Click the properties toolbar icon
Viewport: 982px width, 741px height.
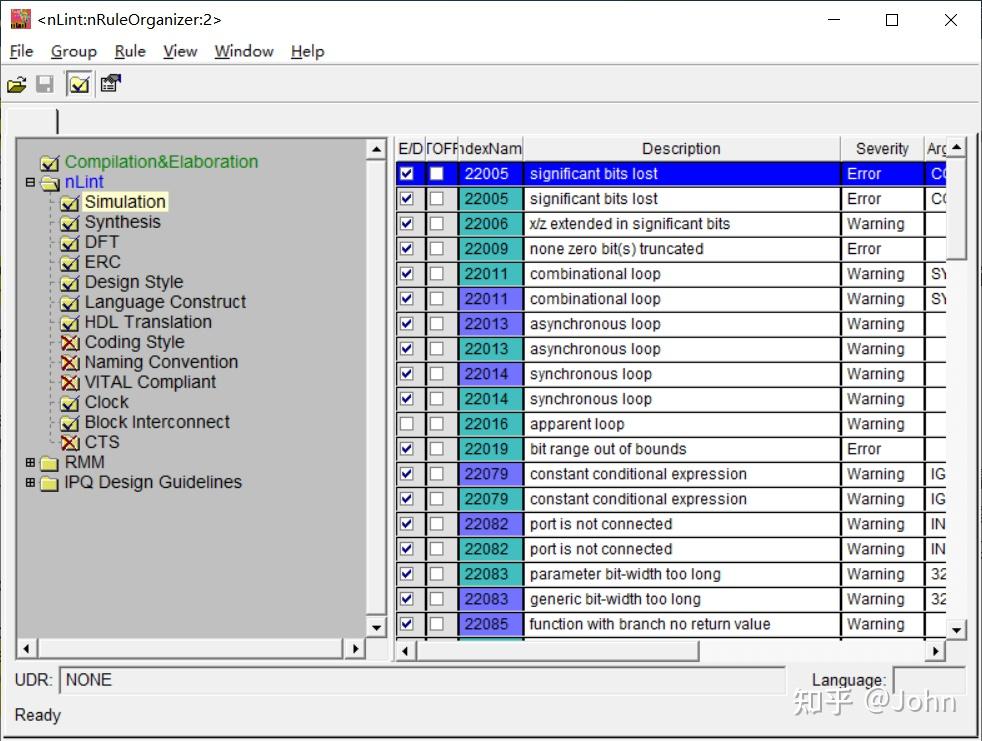pos(110,85)
